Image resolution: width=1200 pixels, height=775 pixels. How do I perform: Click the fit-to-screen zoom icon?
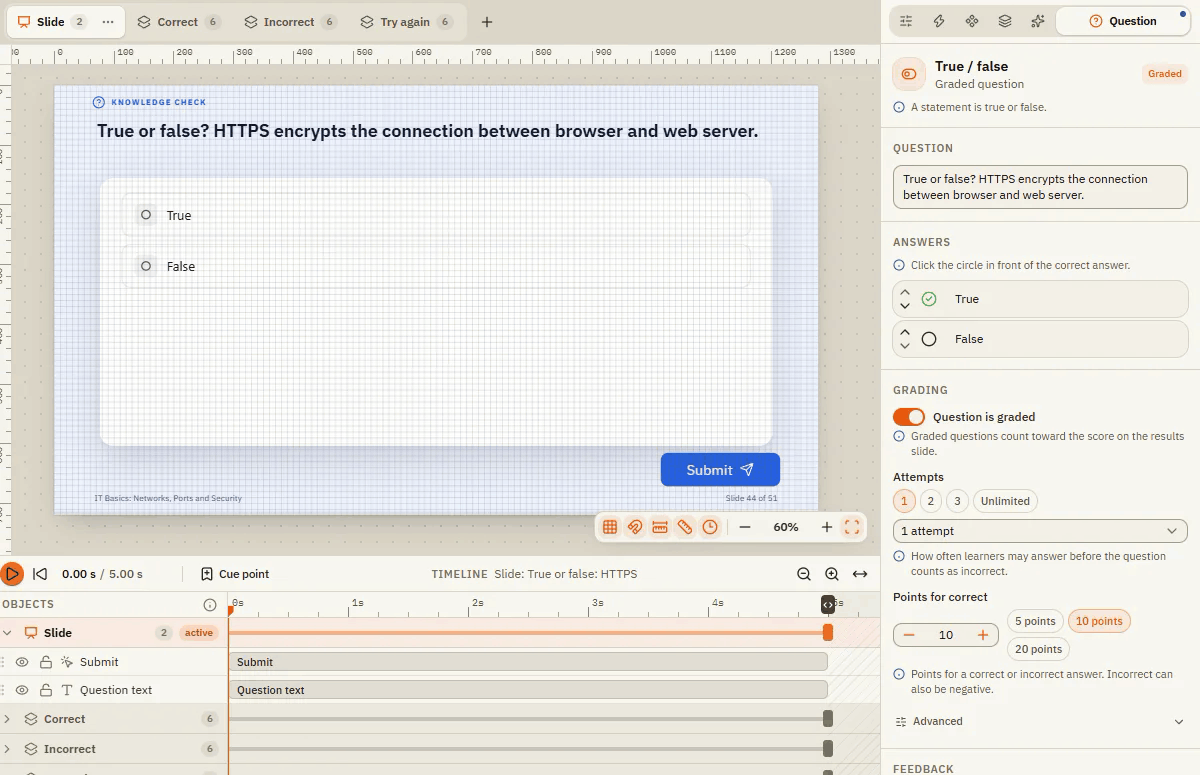click(852, 527)
